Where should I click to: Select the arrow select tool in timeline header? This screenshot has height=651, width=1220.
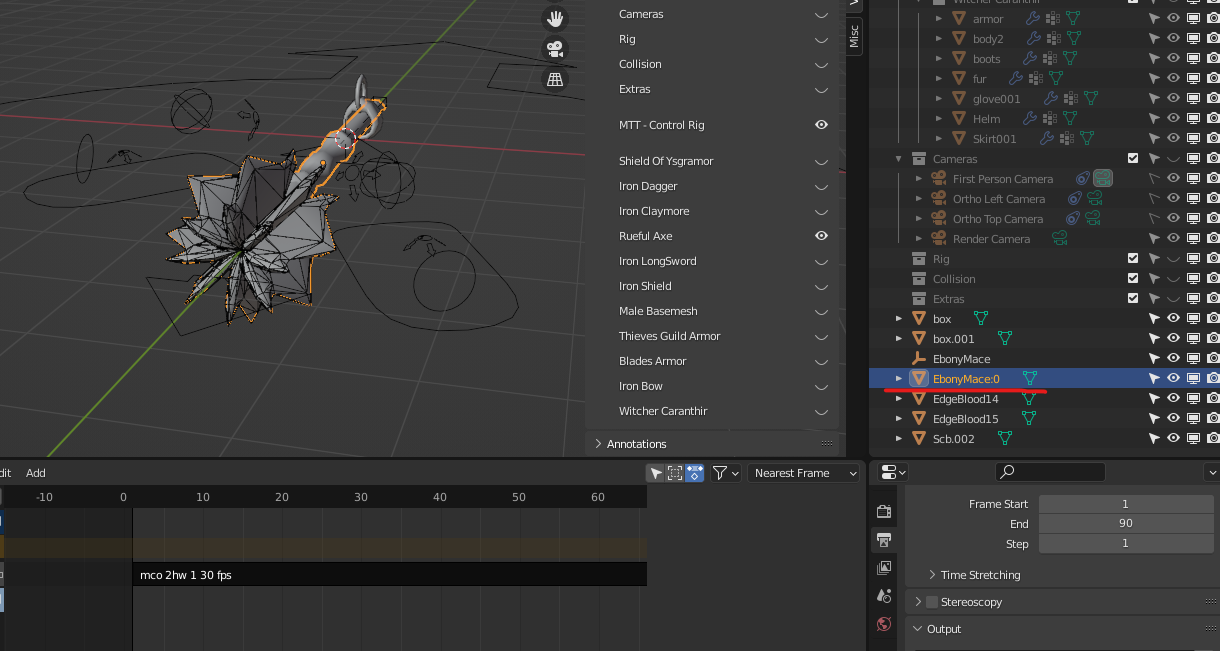pos(656,473)
